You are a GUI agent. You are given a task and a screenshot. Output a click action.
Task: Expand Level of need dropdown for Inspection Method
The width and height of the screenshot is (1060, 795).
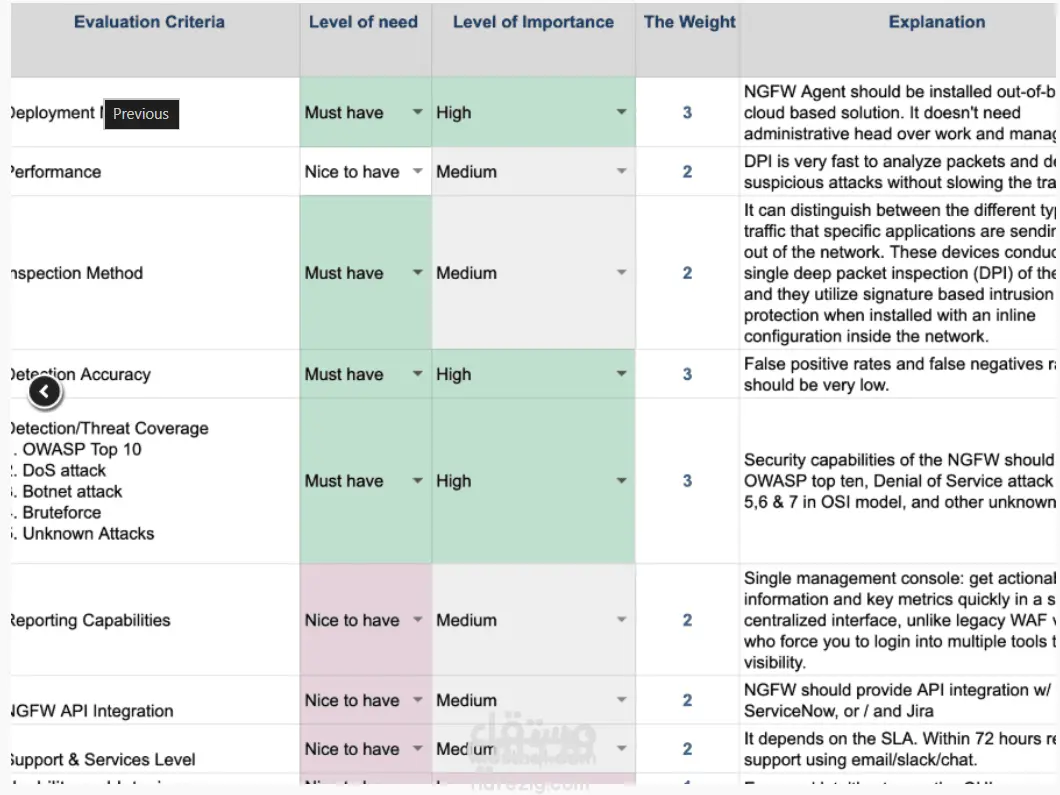[x=418, y=273]
